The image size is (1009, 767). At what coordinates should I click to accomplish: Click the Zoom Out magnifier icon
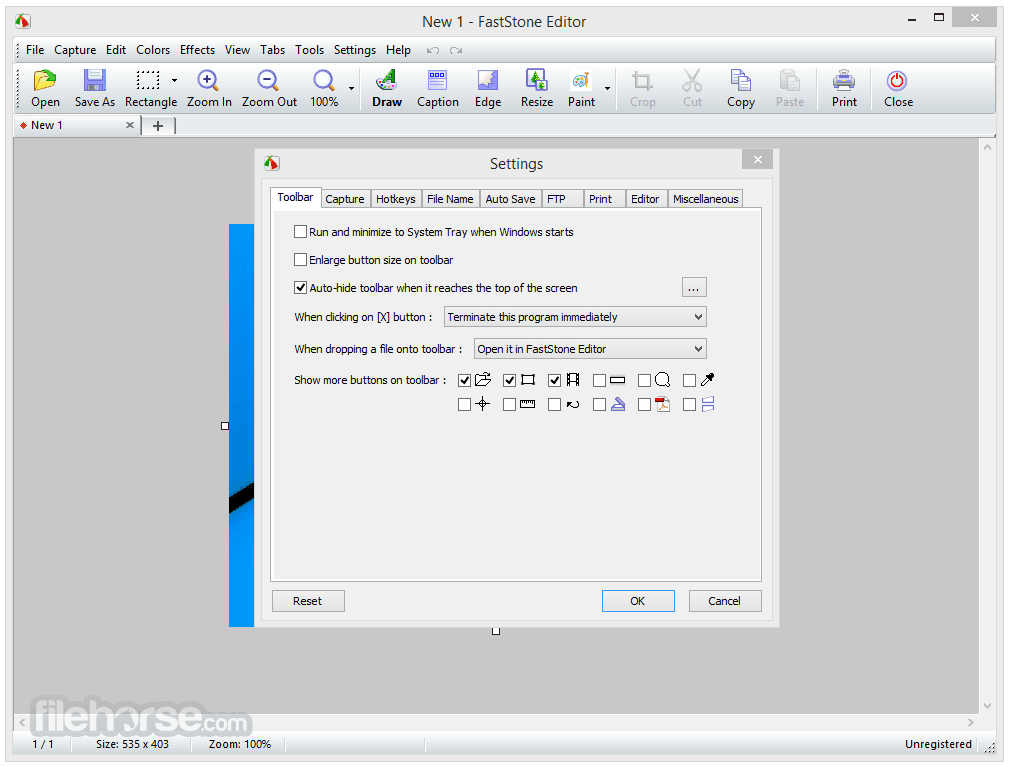[268, 80]
